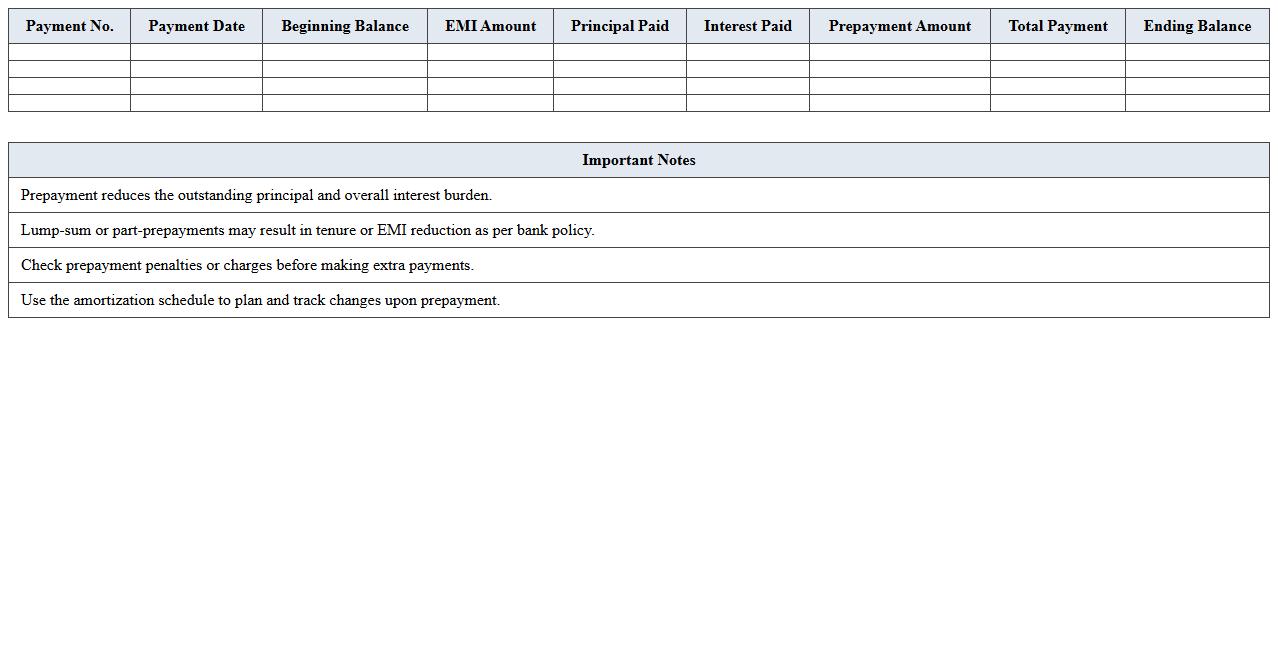Click the Payment Date column header

(196, 26)
